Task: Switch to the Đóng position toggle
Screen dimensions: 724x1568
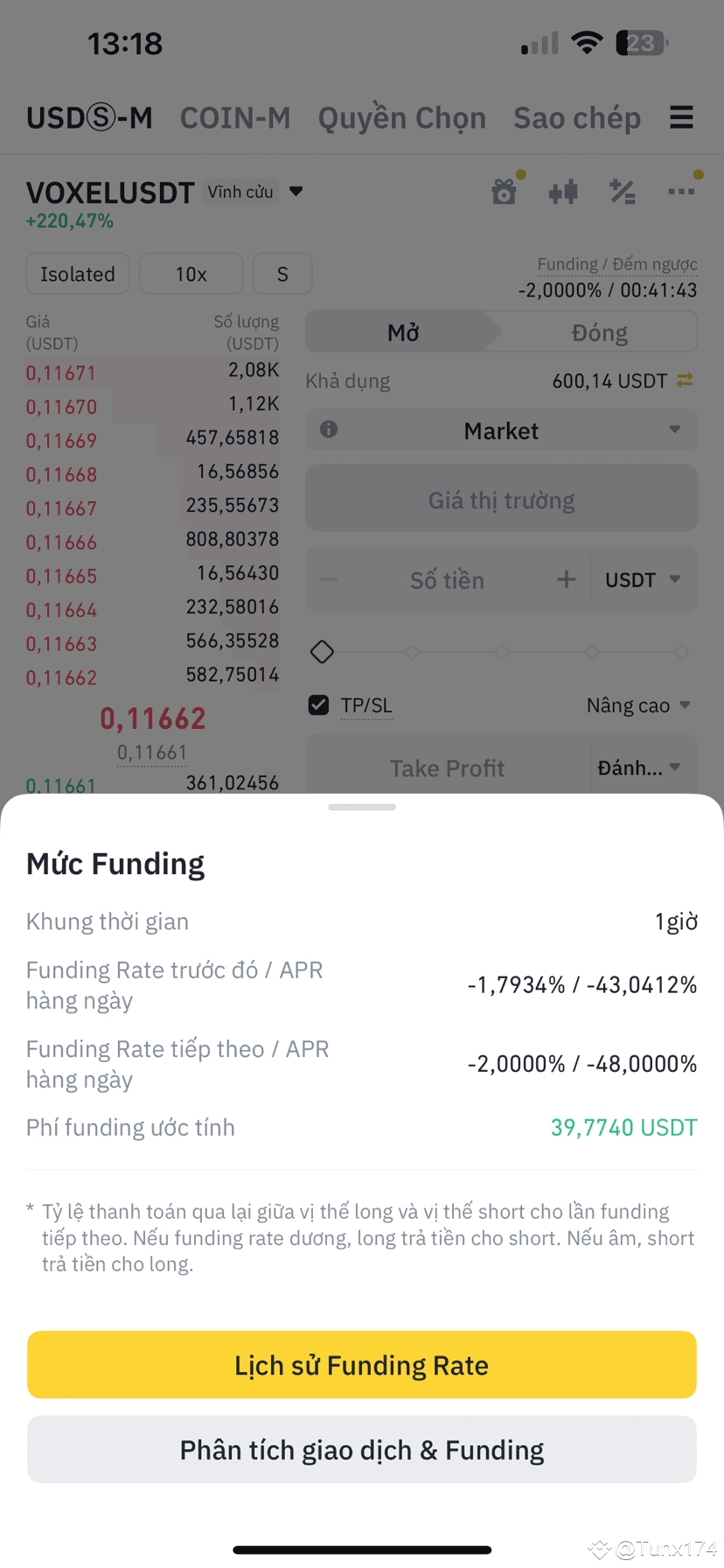Action: point(600,332)
